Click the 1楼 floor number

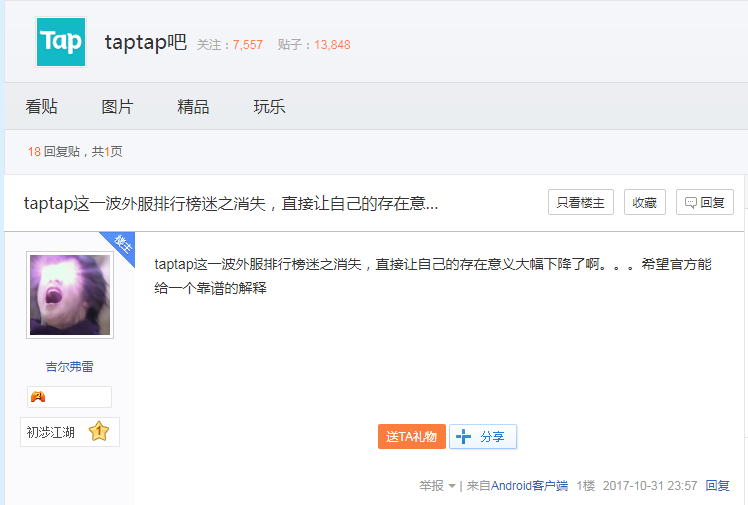[585, 485]
